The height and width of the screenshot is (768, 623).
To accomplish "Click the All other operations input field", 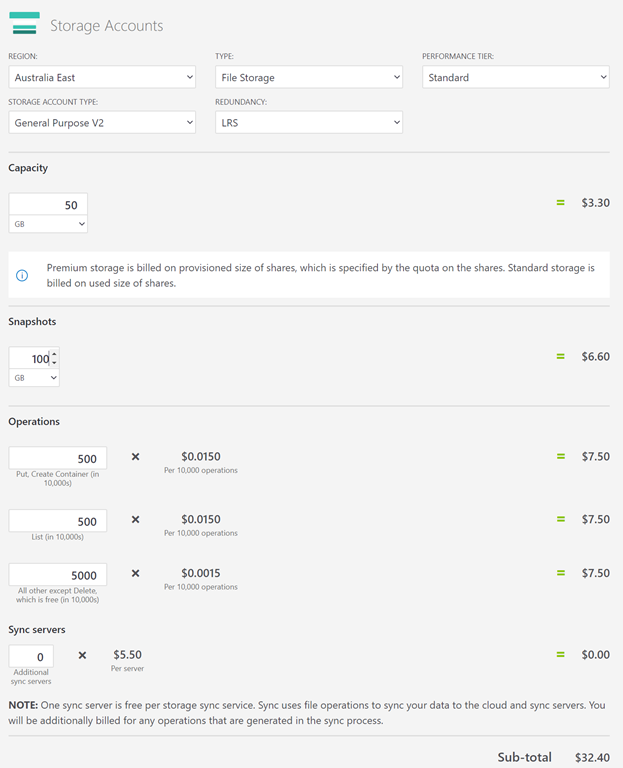I will pyautogui.click(x=57, y=575).
